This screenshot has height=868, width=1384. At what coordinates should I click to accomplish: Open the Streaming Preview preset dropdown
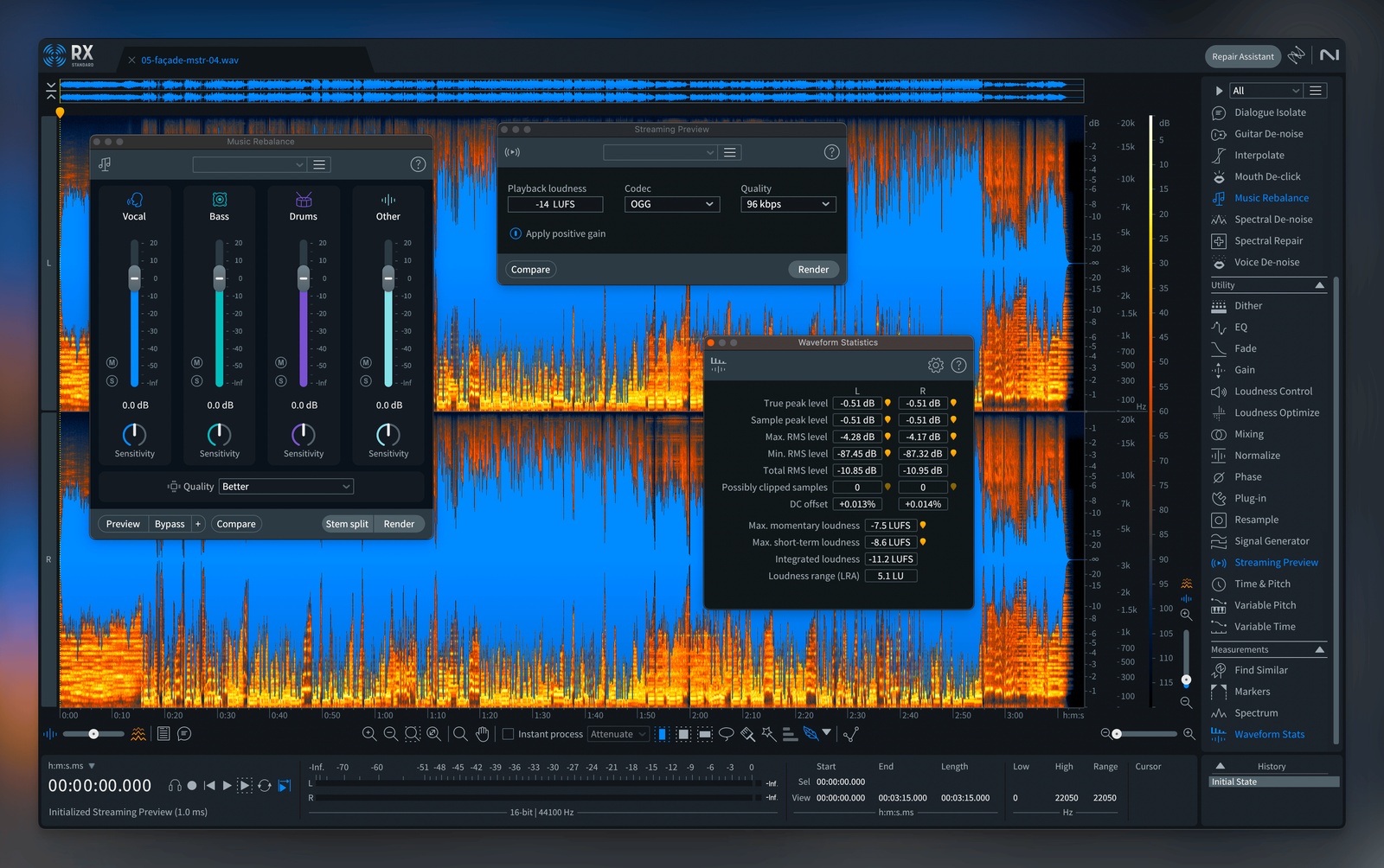tap(660, 152)
